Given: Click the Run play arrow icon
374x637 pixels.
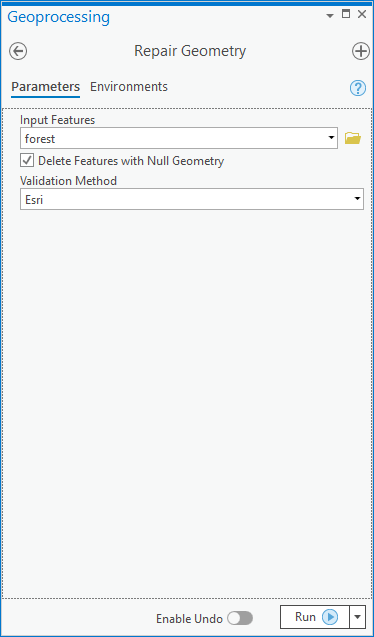Looking at the screenshot, I should tap(330, 618).
